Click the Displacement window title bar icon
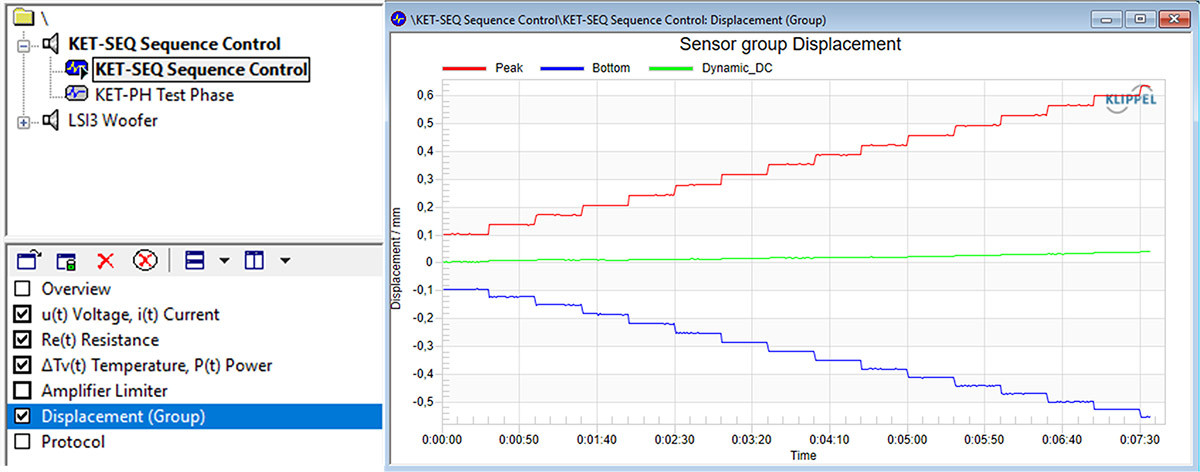 click(x=398, y=18)
